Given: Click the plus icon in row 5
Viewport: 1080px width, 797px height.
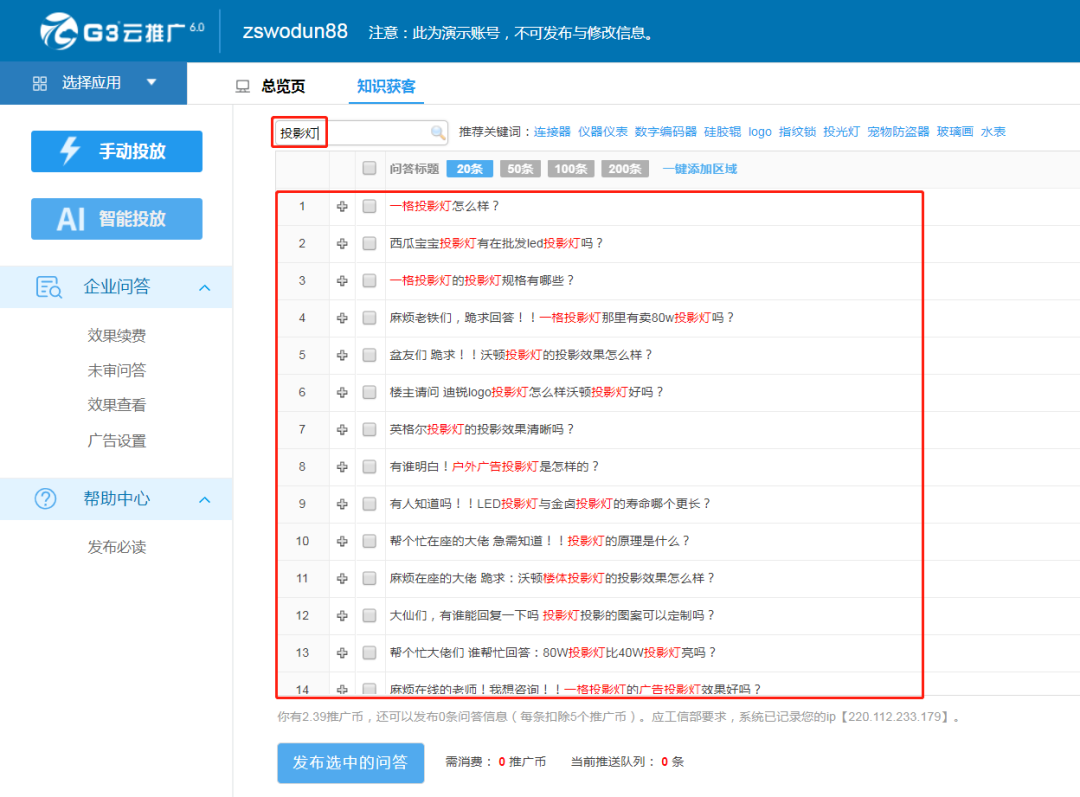Looking at the screenshot, I should (342, 355).
